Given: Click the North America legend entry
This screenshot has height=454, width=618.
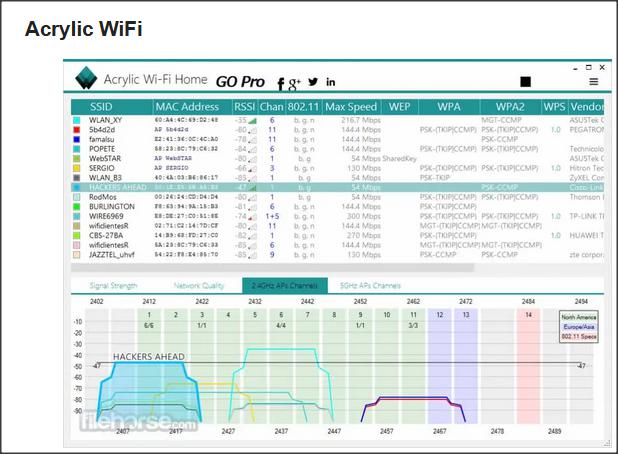Looking at the screenshot, I should pos(579,317).
